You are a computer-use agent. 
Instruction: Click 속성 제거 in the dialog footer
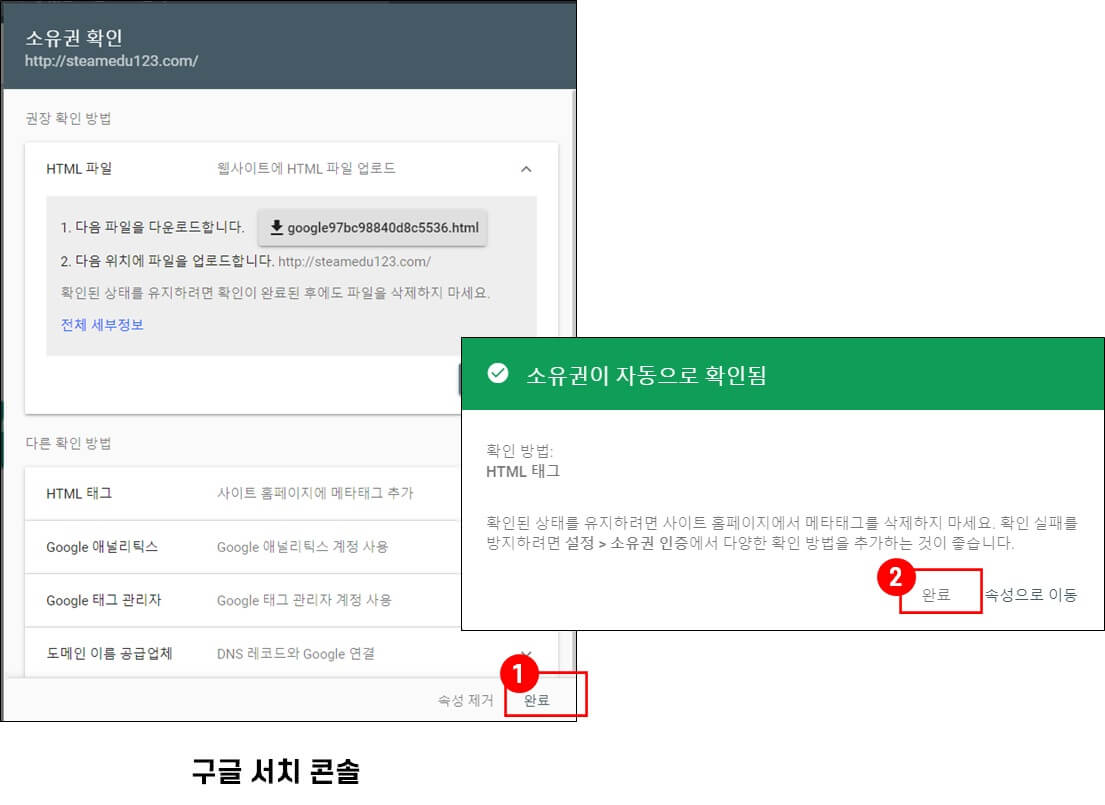[x=465, y=700]
